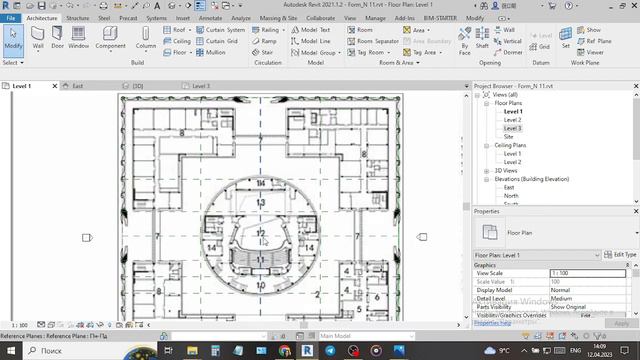Viewport: 640px width, 360px height.
Task: Open Level 2 floor plan in browser
Action: pos(512,120)
